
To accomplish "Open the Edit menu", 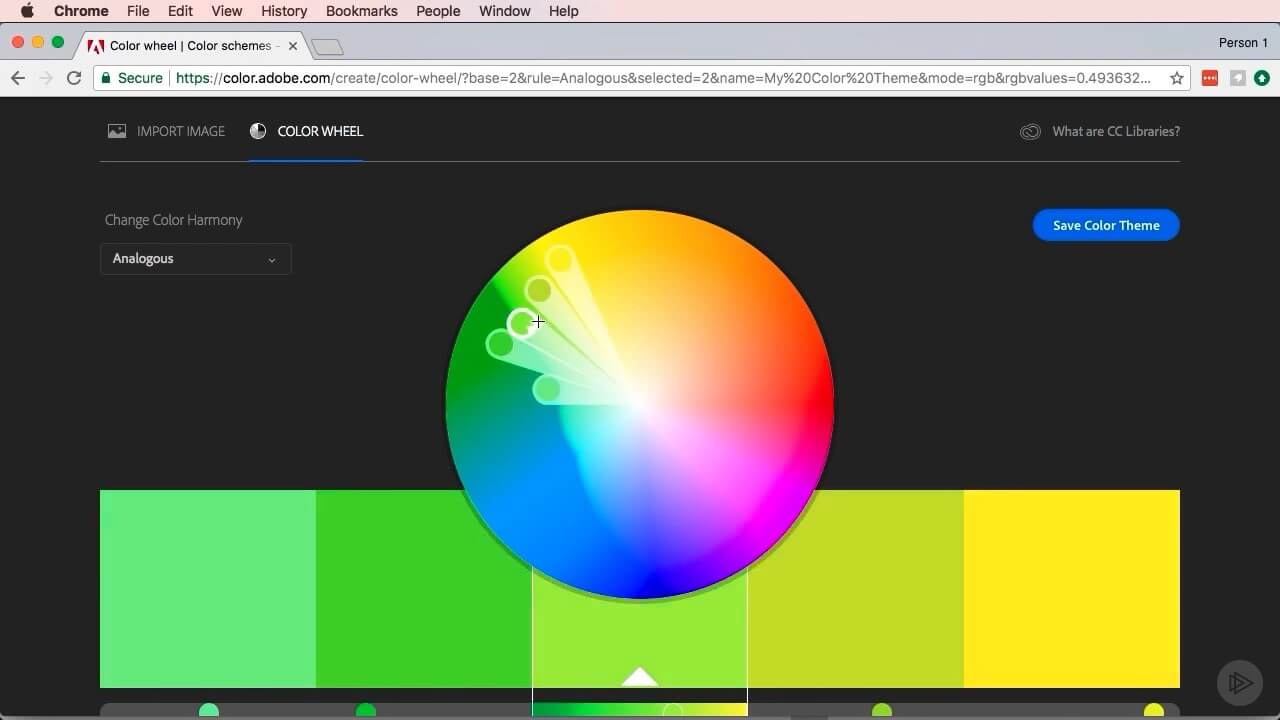I will click(181, 11).
